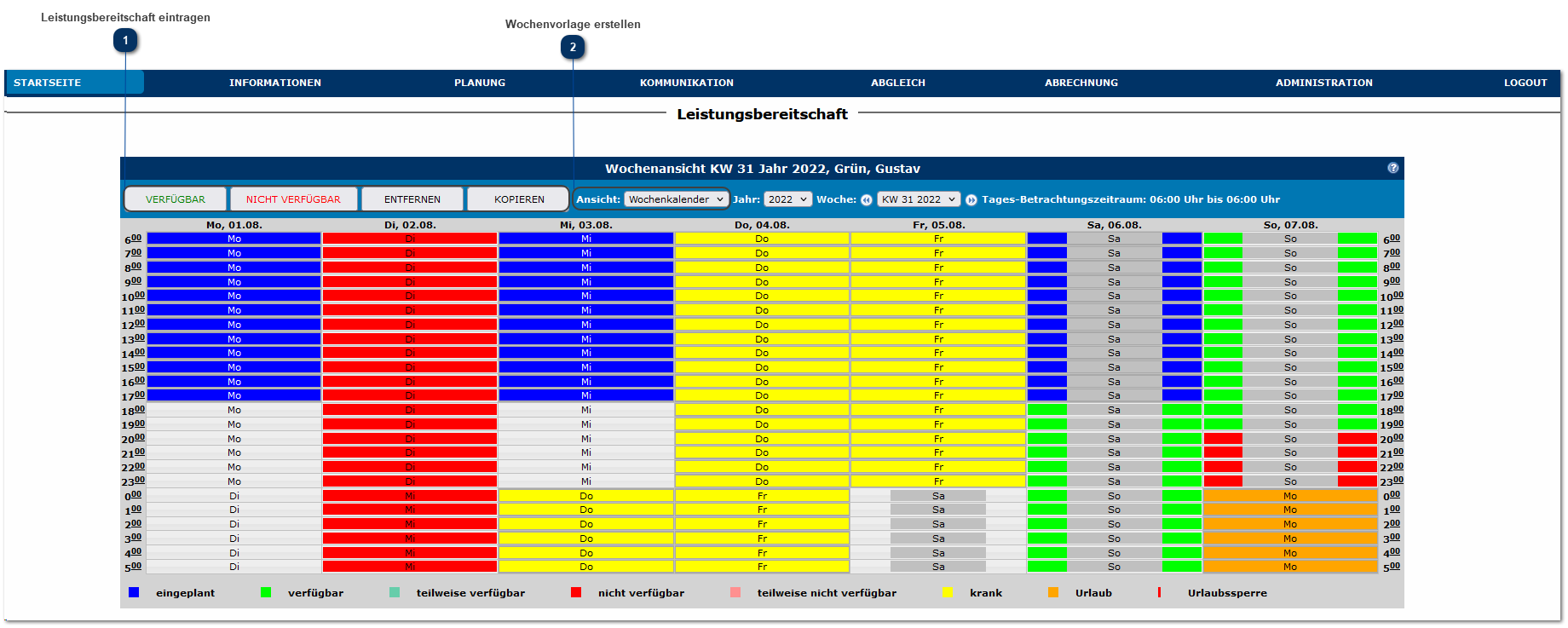Open the ABRECHNUNG menu
The width and height of the screenshot is (1568, 628).
(x=1081, y=83)
